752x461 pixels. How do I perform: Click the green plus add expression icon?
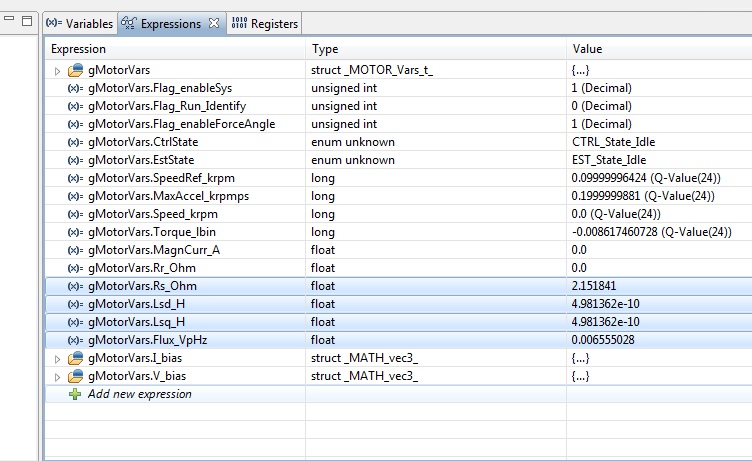tap(75, 394)
